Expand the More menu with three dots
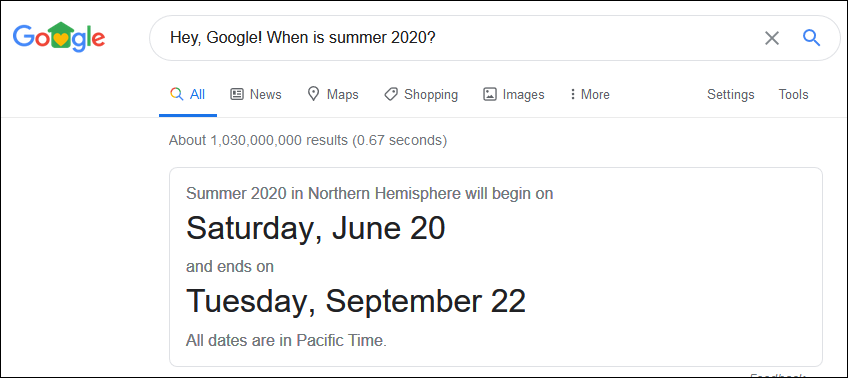The height and width of the screenshot is (378, 848). (589, 95)
